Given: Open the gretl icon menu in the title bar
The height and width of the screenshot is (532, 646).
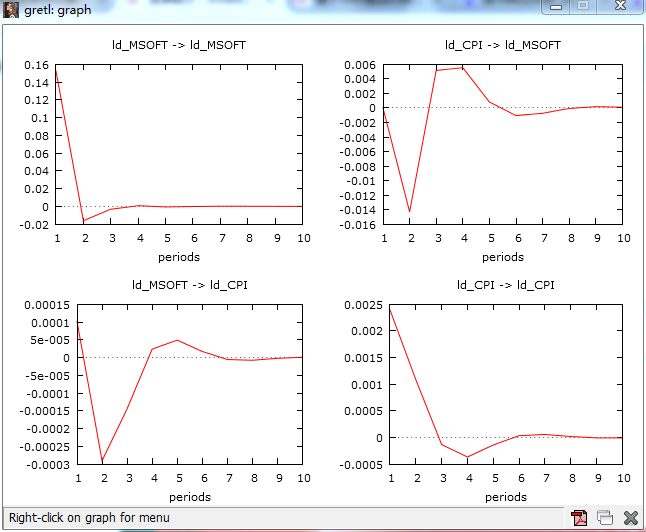Looking at the screenshot, I should pyautogui.click(x=10, y=9).
